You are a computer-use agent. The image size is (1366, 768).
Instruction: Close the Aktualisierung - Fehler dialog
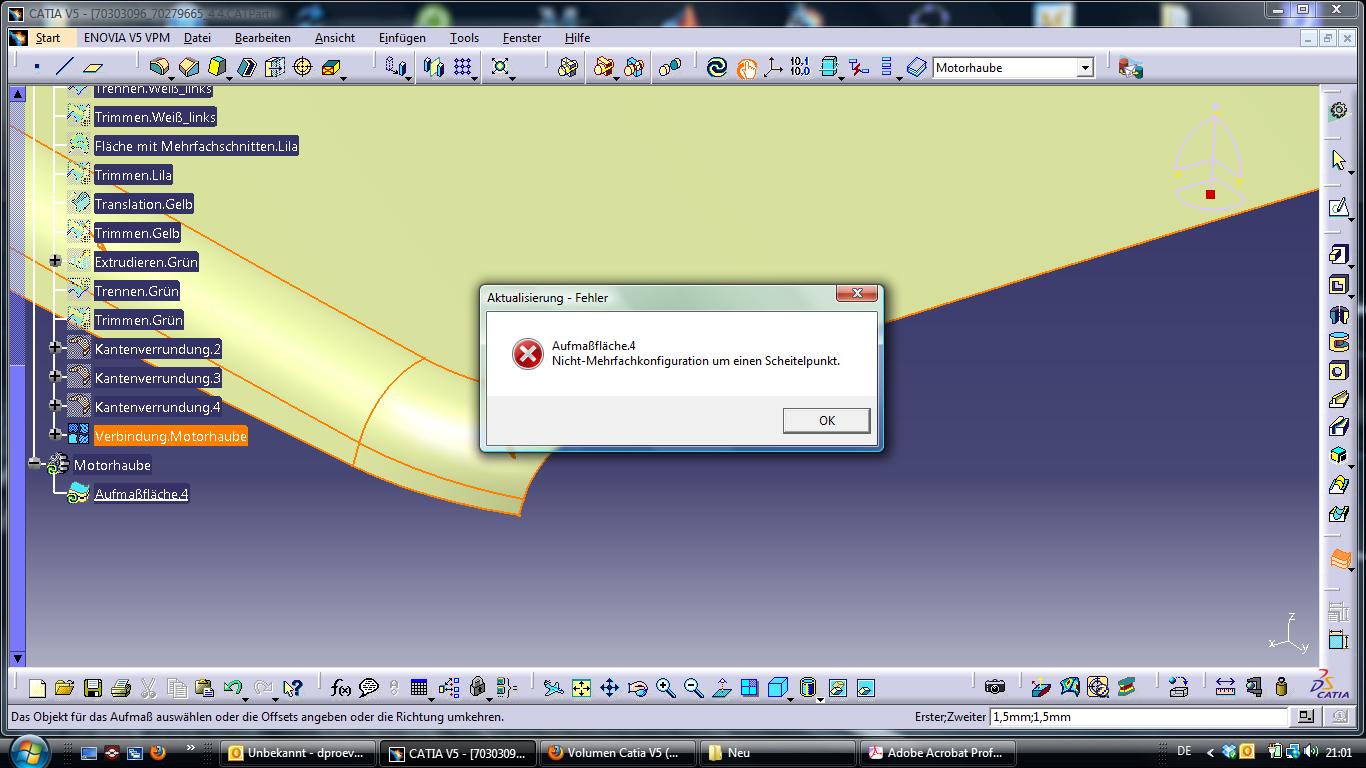(x=857, y=293)
